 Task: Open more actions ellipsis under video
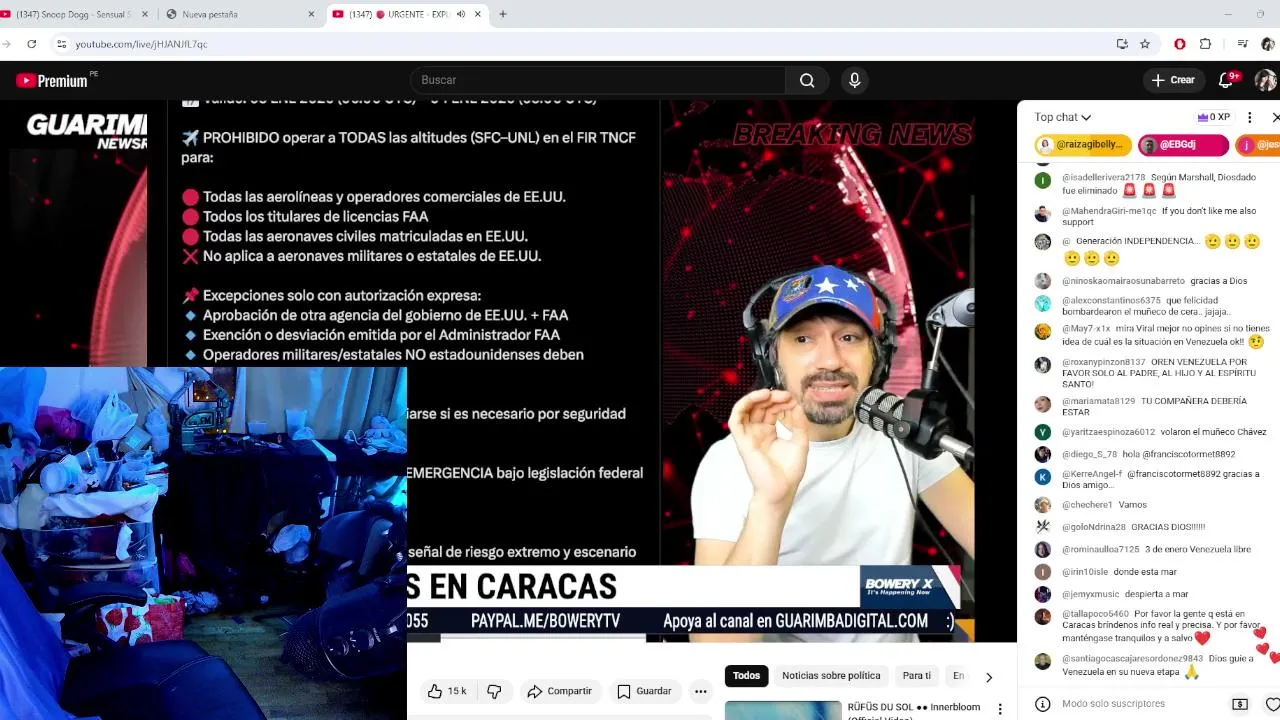pyautogui.click(x=701, y=691)
